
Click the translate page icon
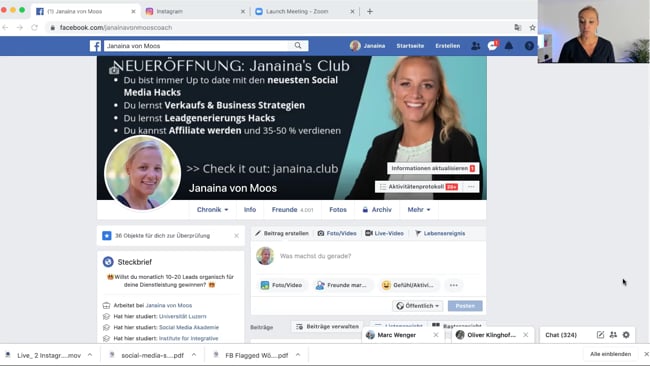pos(518,28)
